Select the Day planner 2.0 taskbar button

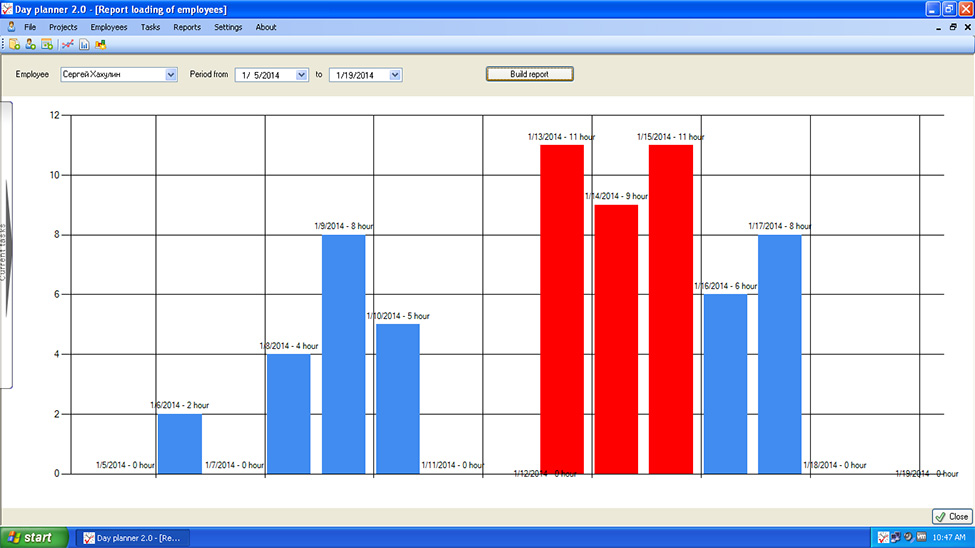[x=132, y=538]
